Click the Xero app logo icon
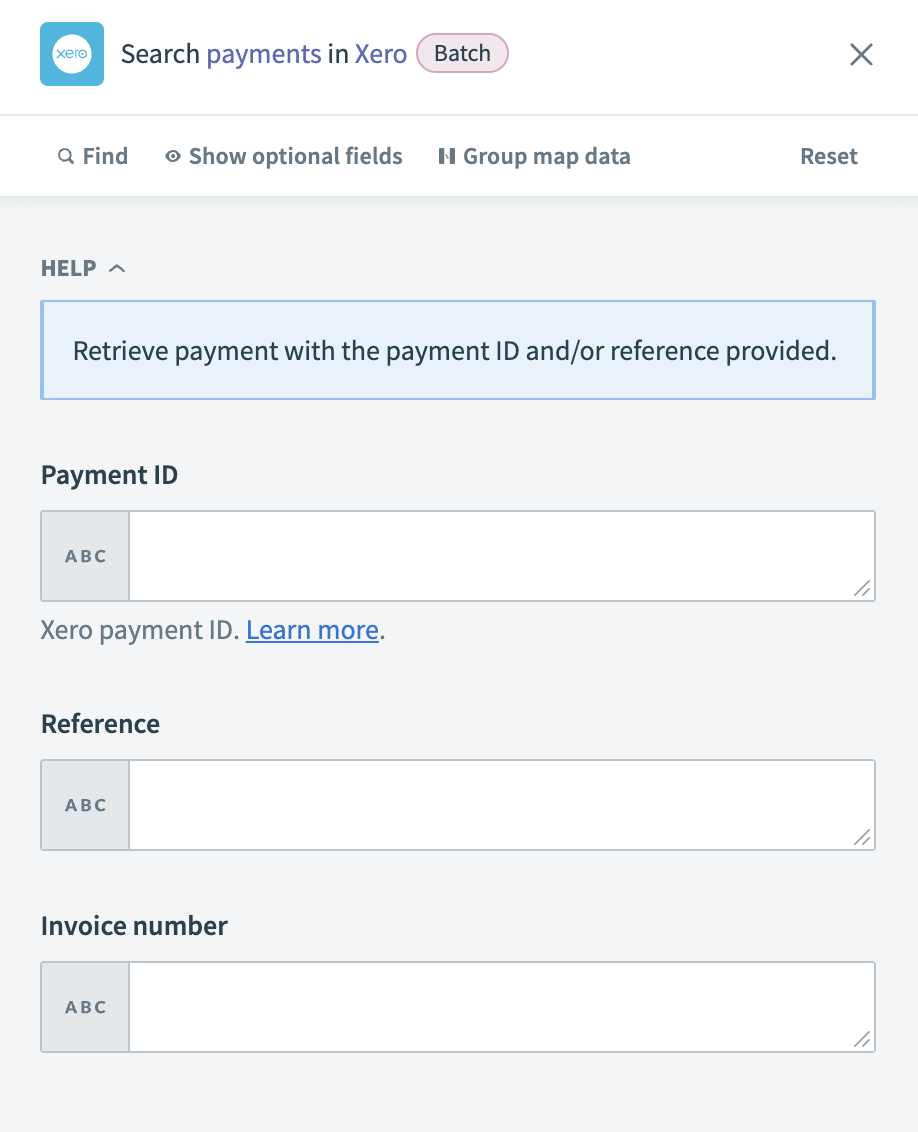Image resolution: width=918 pixels, height=1132 pixels. tap(71, 54)
